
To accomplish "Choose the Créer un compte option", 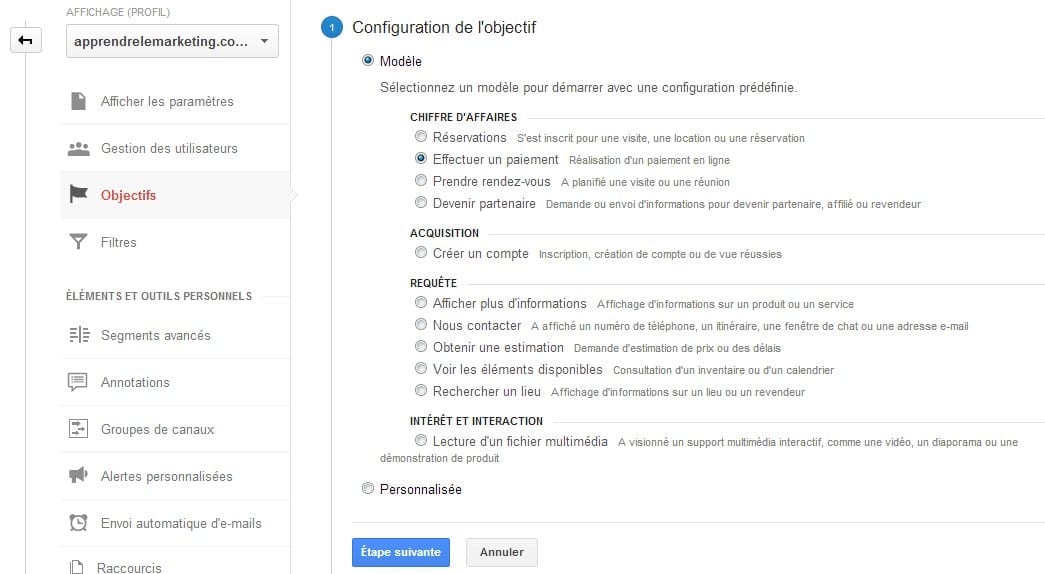I will point(421,253).
